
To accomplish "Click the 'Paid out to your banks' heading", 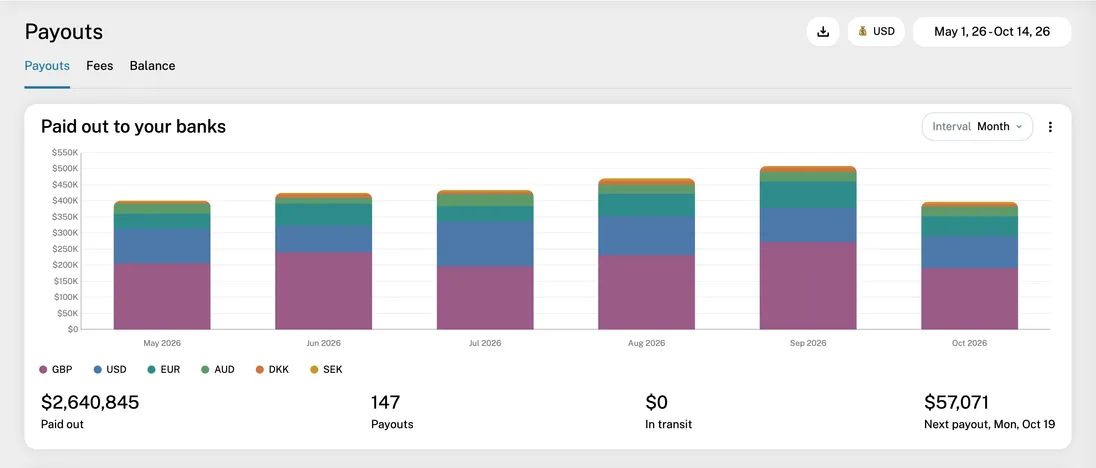I will coord(134,126).
